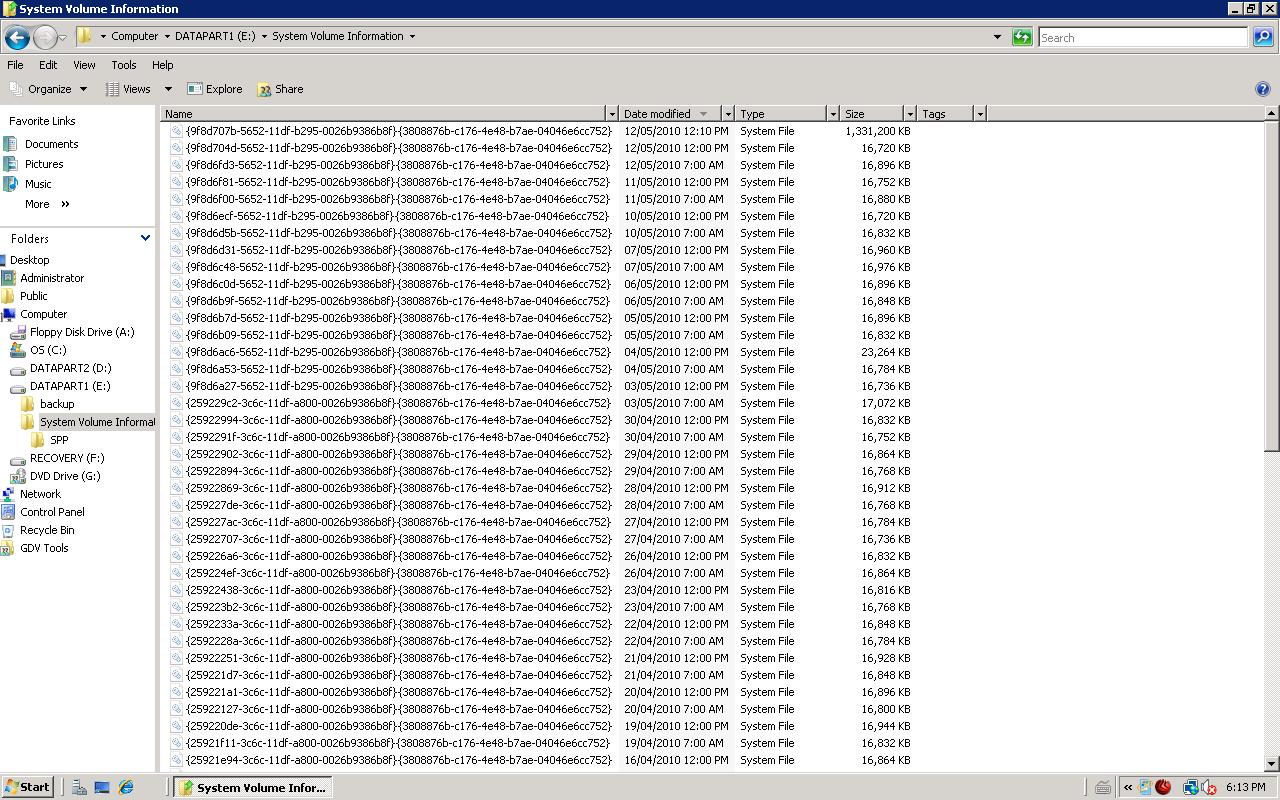Open the network status tray icon

[x=1189, y=786]
